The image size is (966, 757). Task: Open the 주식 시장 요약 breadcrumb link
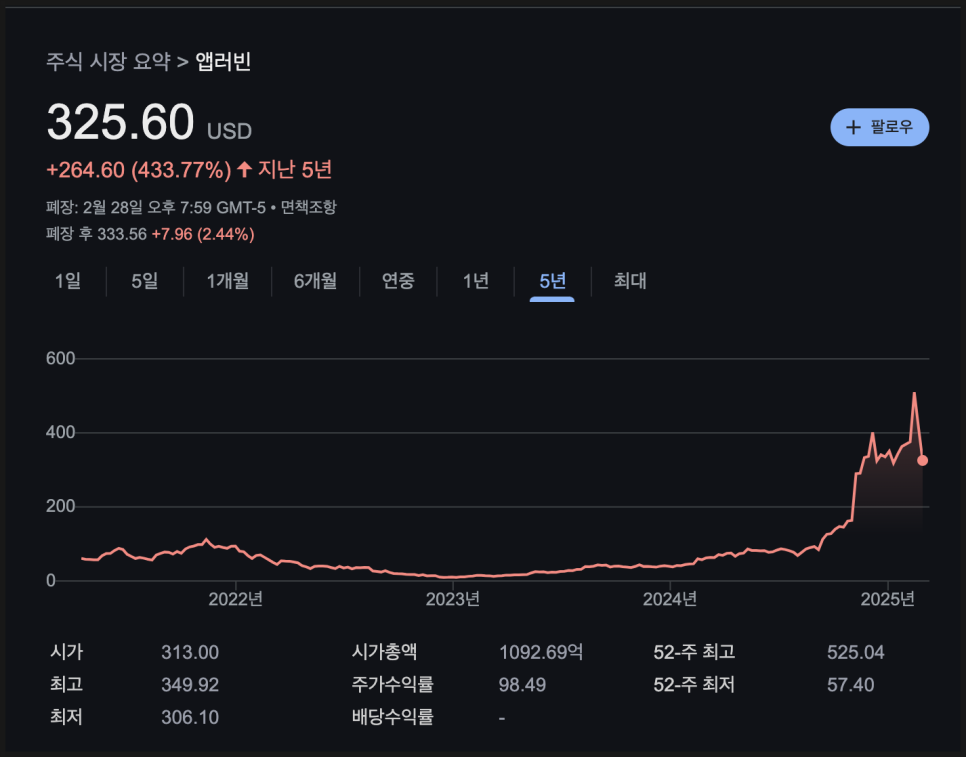(108, 61)
